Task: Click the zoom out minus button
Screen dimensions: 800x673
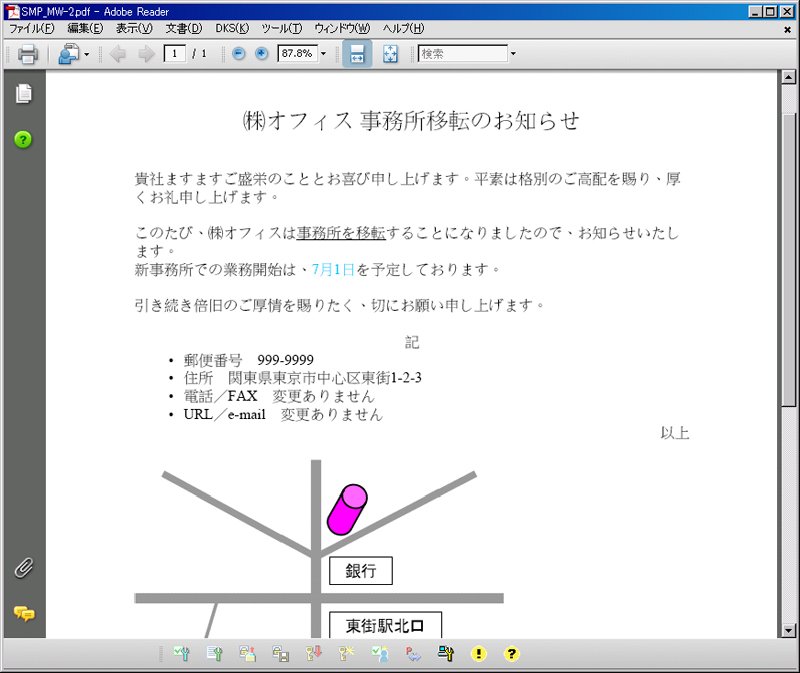Action: (x=238, y=53)
